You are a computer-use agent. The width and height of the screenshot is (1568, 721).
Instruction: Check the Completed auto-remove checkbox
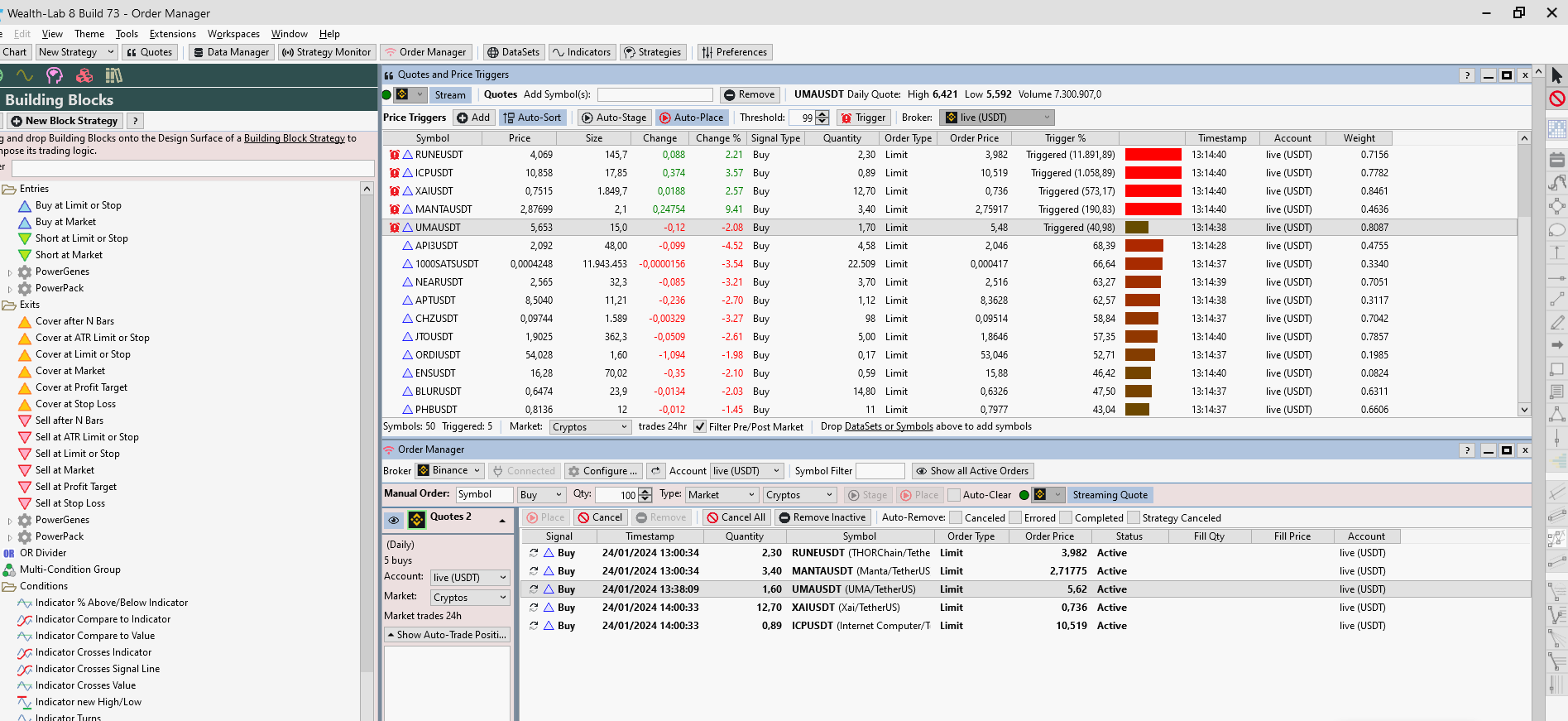pyautogui.click(x=1066, y=518)
